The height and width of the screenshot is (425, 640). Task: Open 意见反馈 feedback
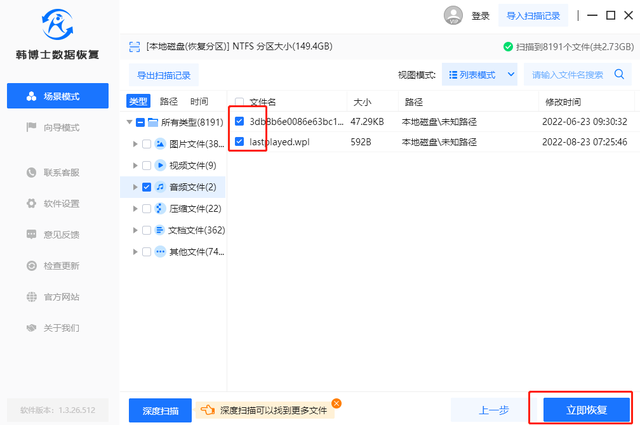tap(53, 234)
